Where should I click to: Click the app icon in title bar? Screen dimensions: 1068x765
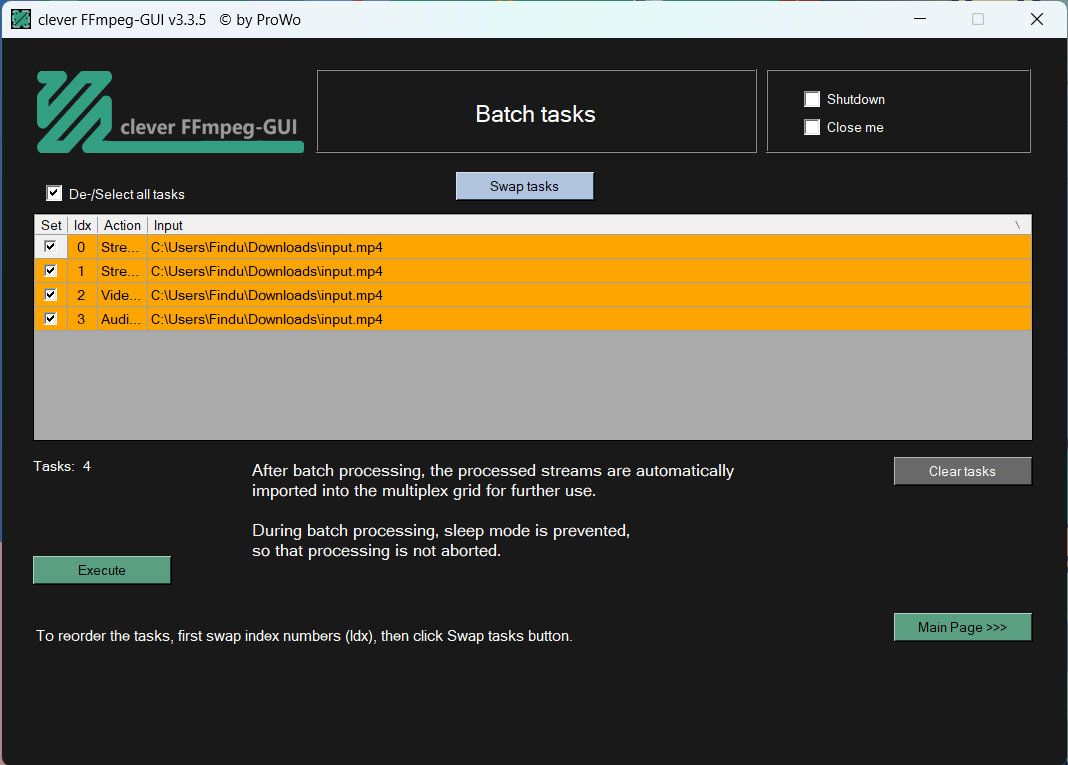click(21, 19)
